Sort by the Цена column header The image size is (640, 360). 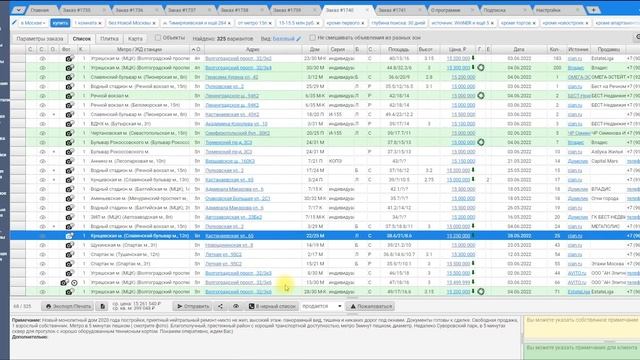(x=458, y=49)
